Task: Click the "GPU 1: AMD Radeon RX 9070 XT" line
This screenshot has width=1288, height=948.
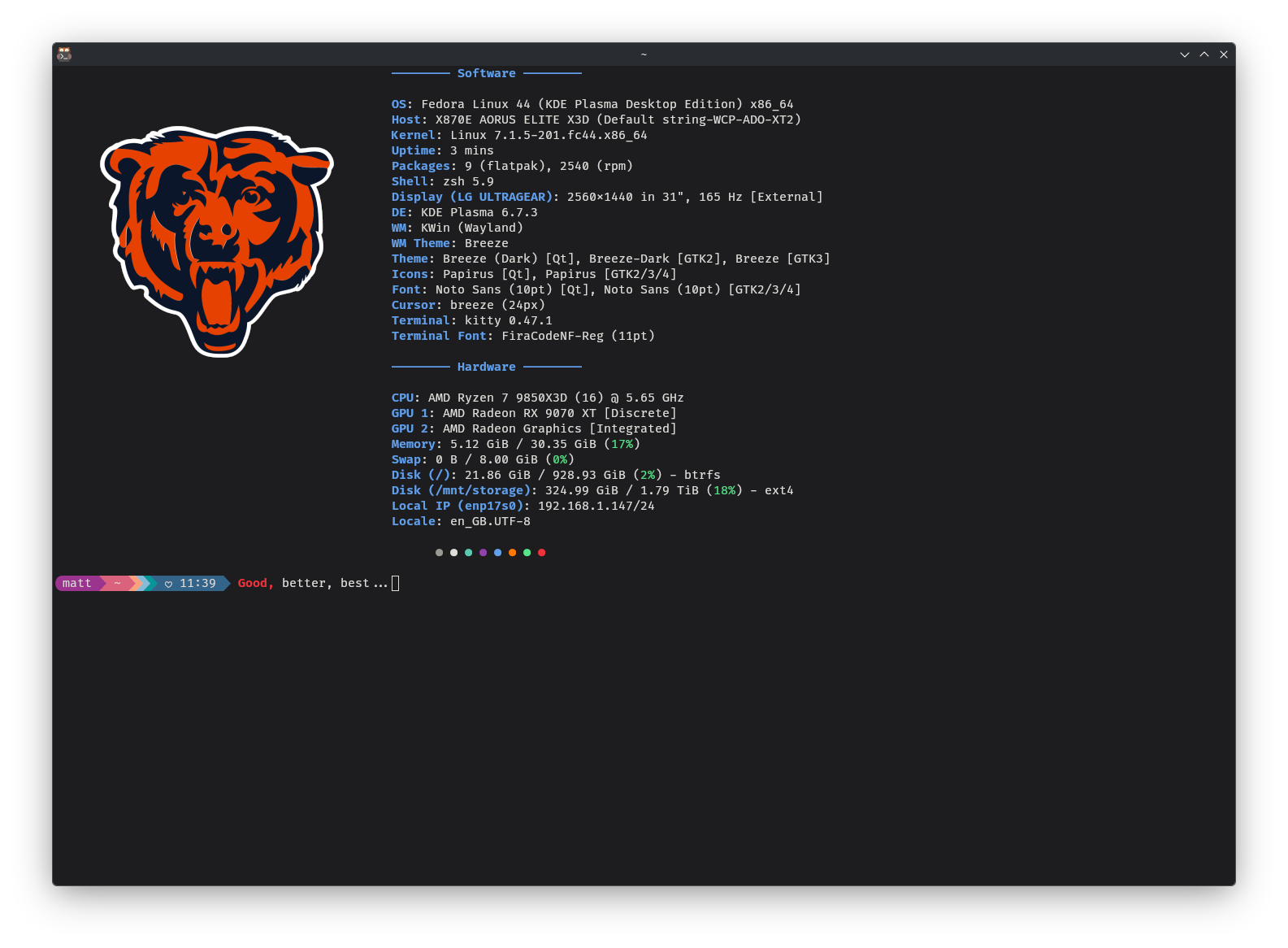Action: (534, 413)
